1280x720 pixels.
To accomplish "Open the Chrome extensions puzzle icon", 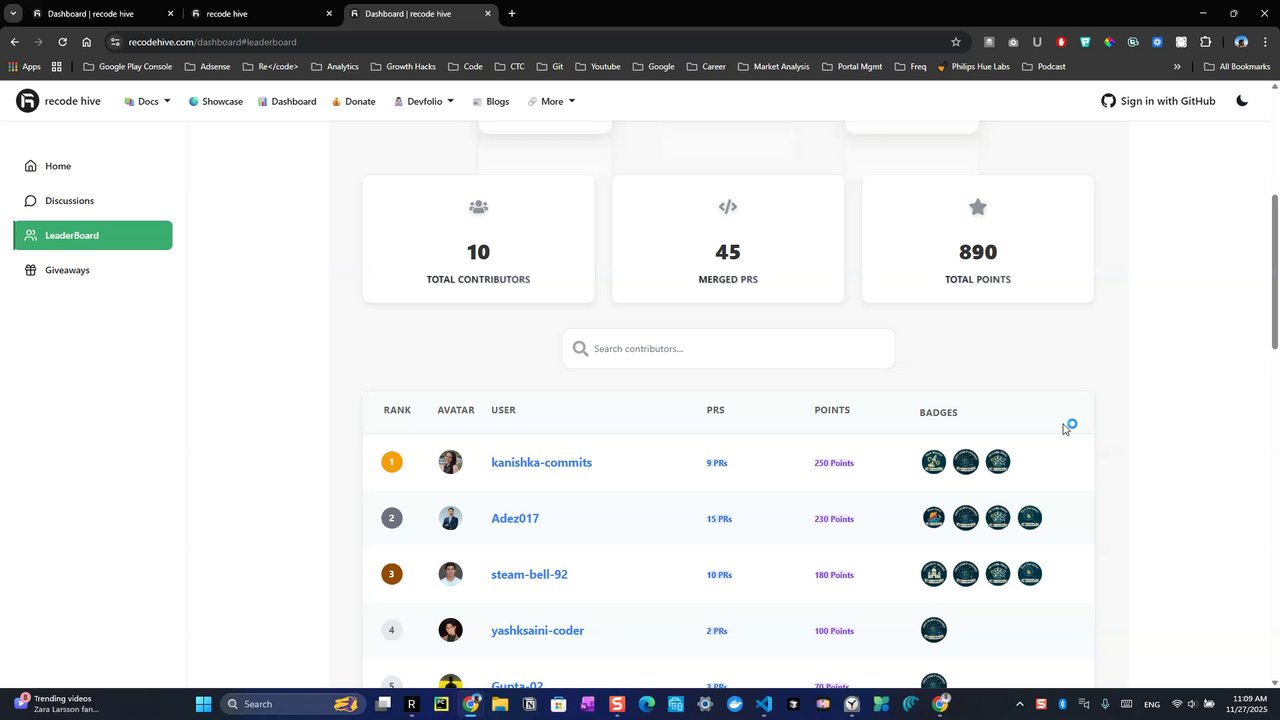I will tap(1205, 42).
